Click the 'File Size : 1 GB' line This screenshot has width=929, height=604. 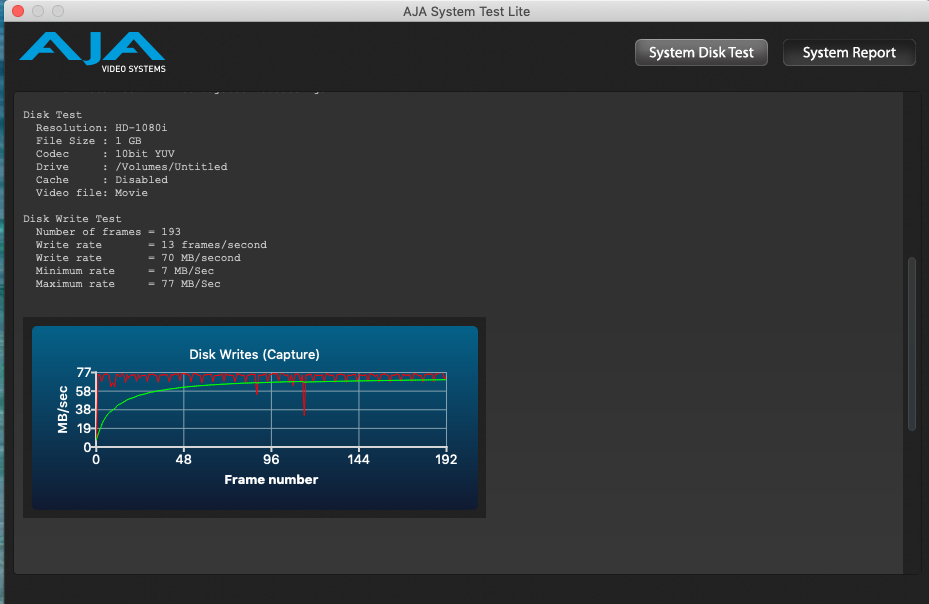point(89,140)
